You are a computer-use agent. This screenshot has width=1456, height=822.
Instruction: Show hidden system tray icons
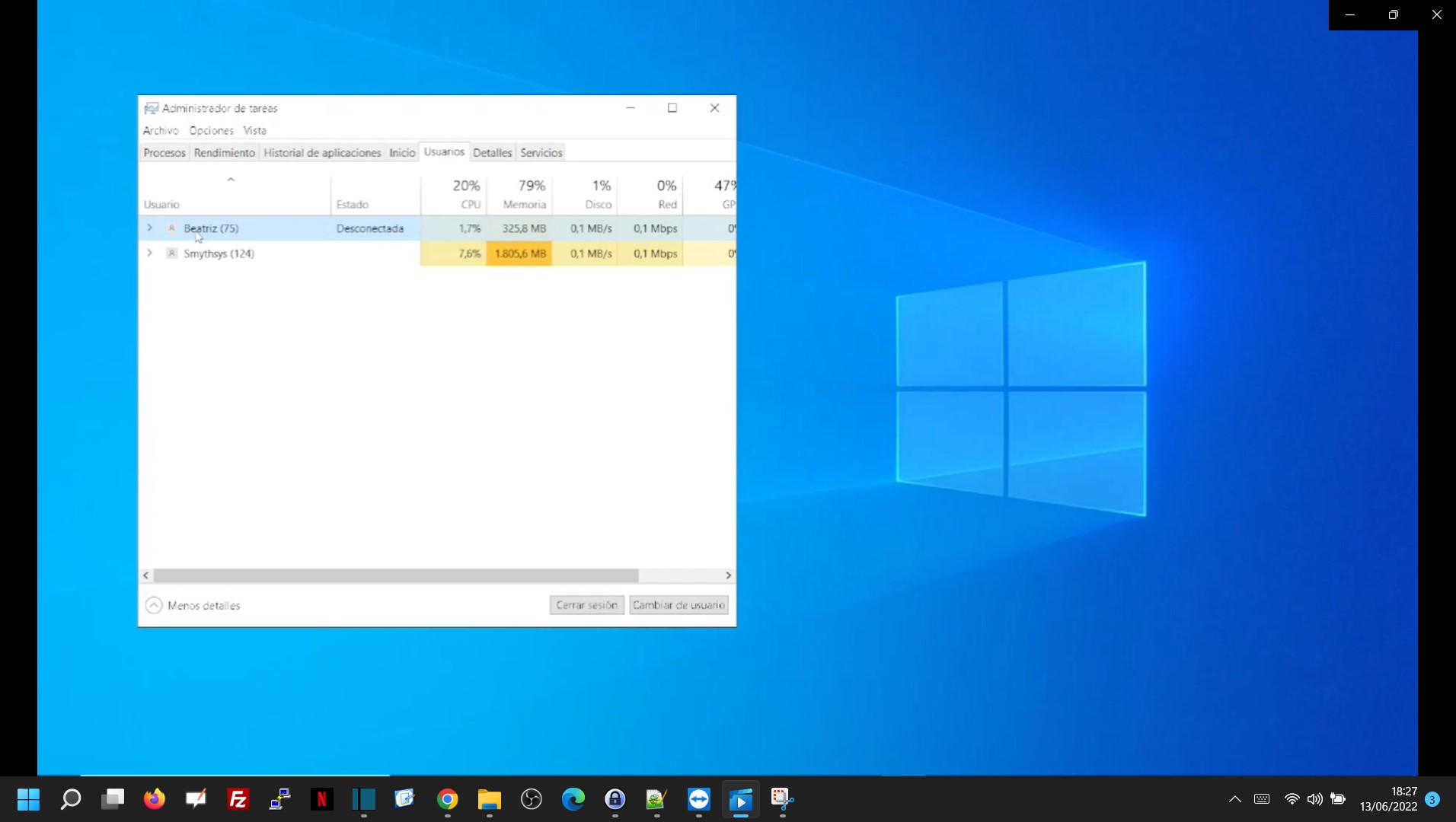coord(1234,798)
